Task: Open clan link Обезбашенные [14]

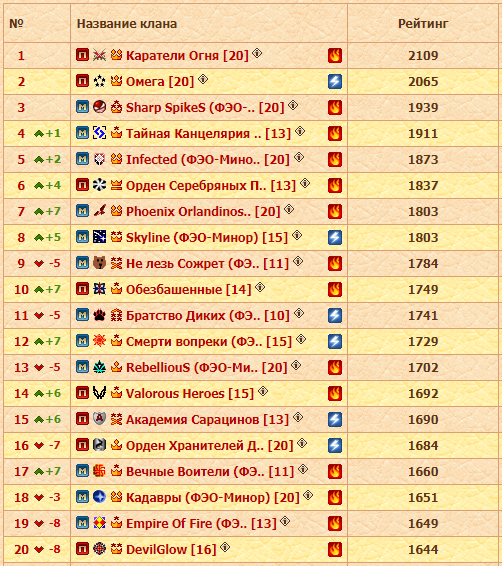Action: click(x=188, y=289)
